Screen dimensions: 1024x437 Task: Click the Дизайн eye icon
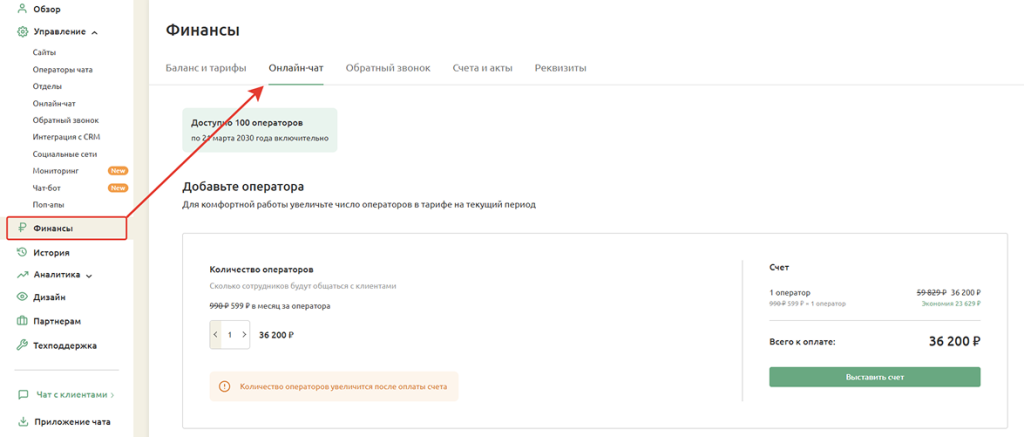pyautogui.click(x=22, y=297)
